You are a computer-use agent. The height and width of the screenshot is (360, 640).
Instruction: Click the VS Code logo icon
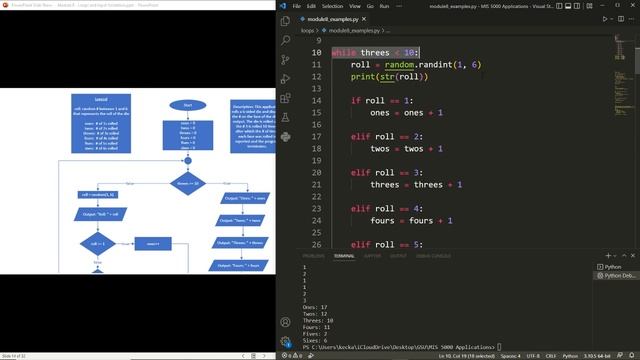pyautogui.click(x=283, y=6)
